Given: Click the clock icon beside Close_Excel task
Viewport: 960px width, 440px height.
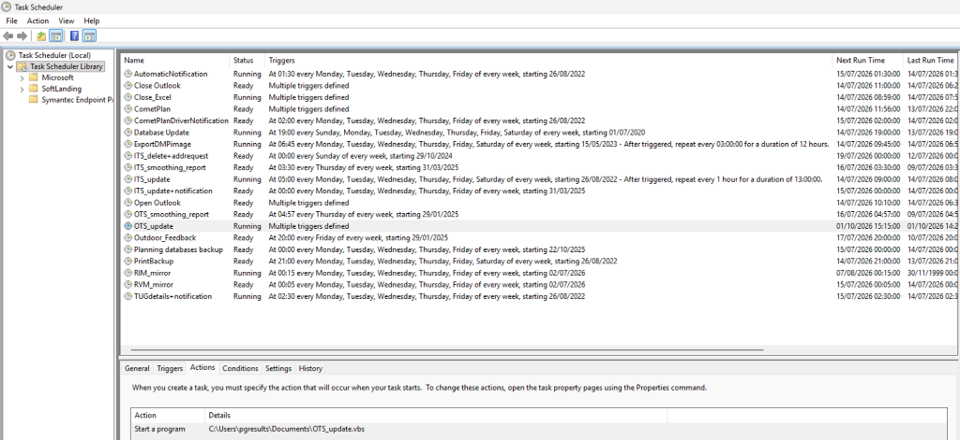Looking at the screenshot, I should 128,97.
